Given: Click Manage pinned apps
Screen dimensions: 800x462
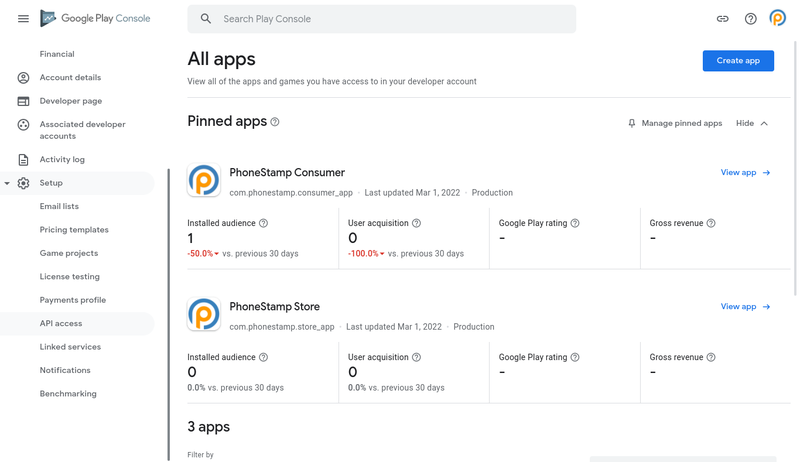Looking at the screenshot, I should coord(682,123).
